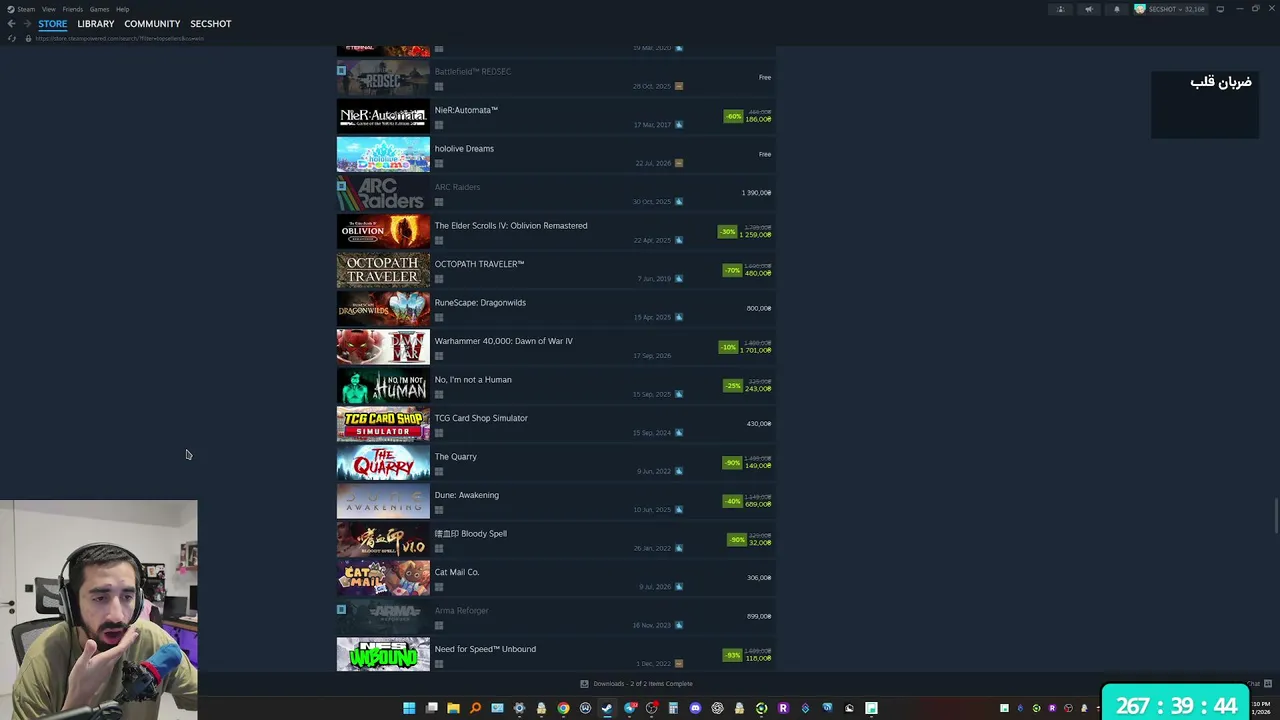Viewport: 1280px width, 720px height.
Task: Click the Windows platform icon under The Quarry
Action: tap(439, 471)
